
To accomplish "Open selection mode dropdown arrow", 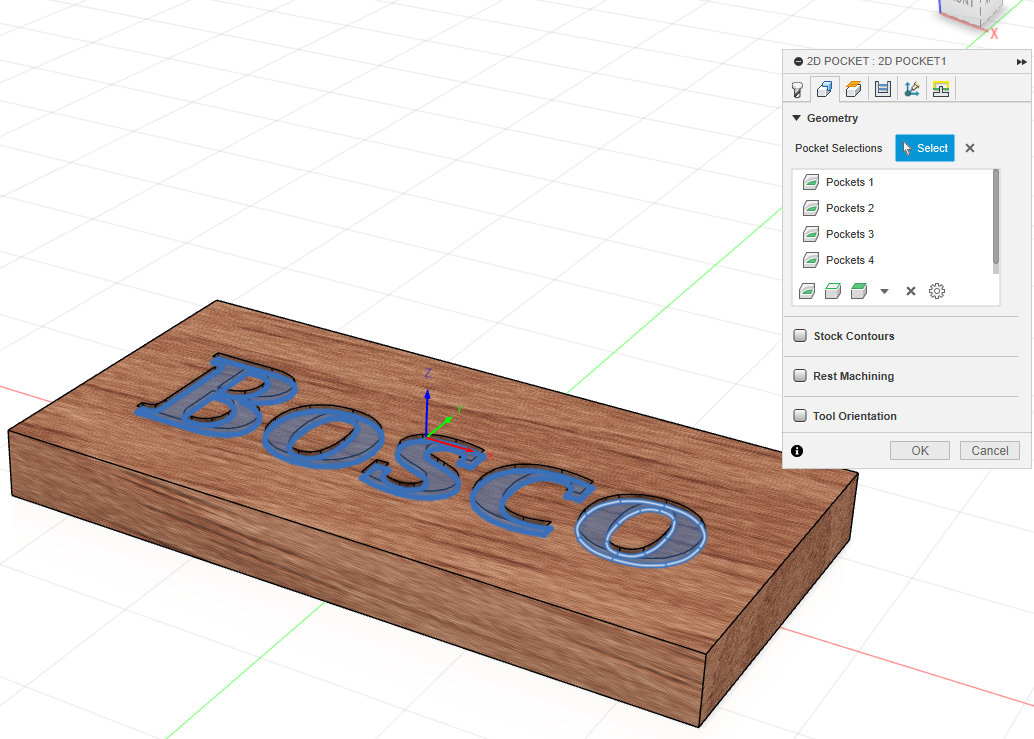I will [884, 292].
